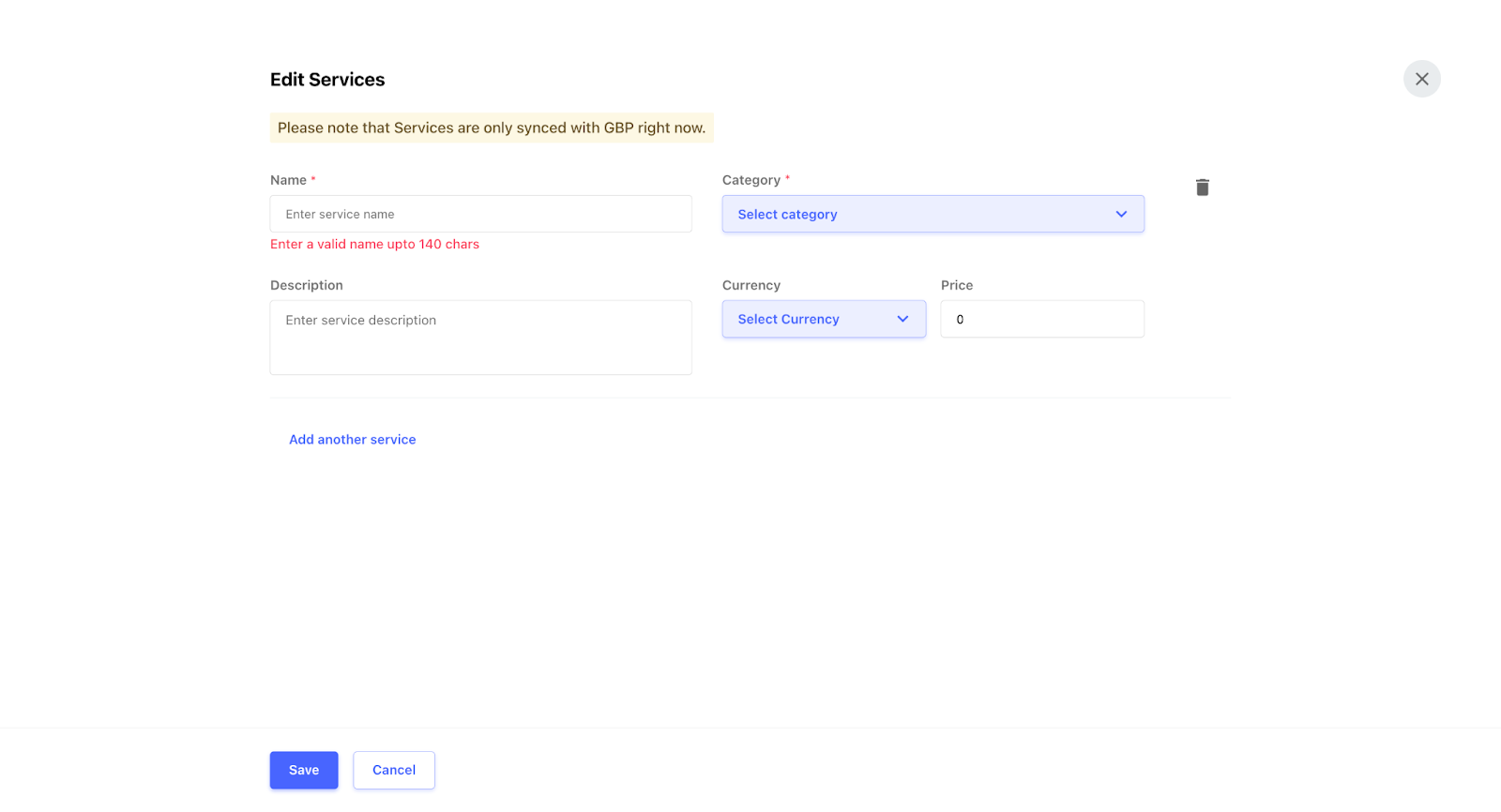Image resolution: width=1501 pixels, height=812 pixels.
Task: Click the Edit Services heading
Action: tap(327, 80)
